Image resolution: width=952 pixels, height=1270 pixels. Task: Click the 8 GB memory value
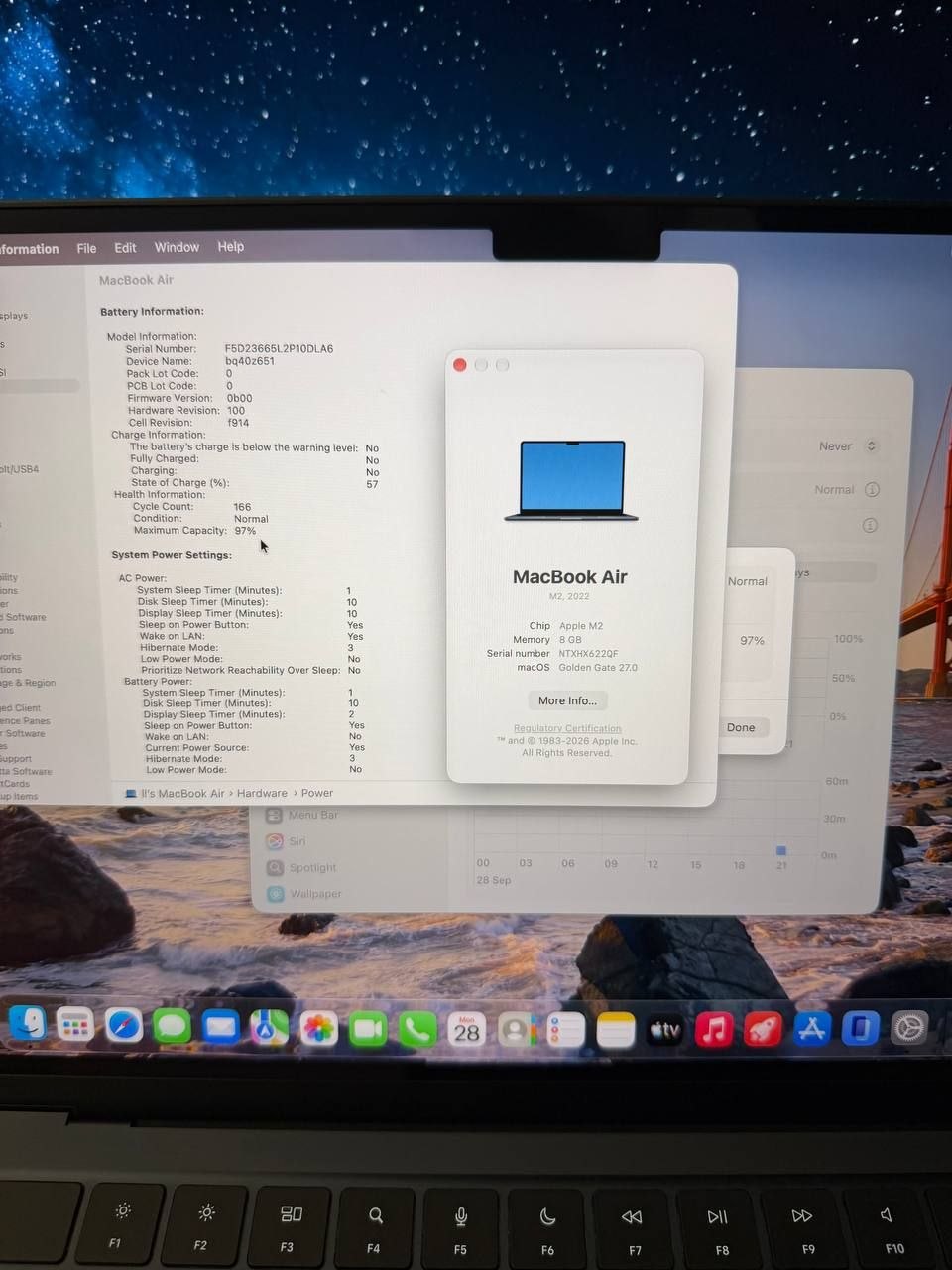click(570, 640)
